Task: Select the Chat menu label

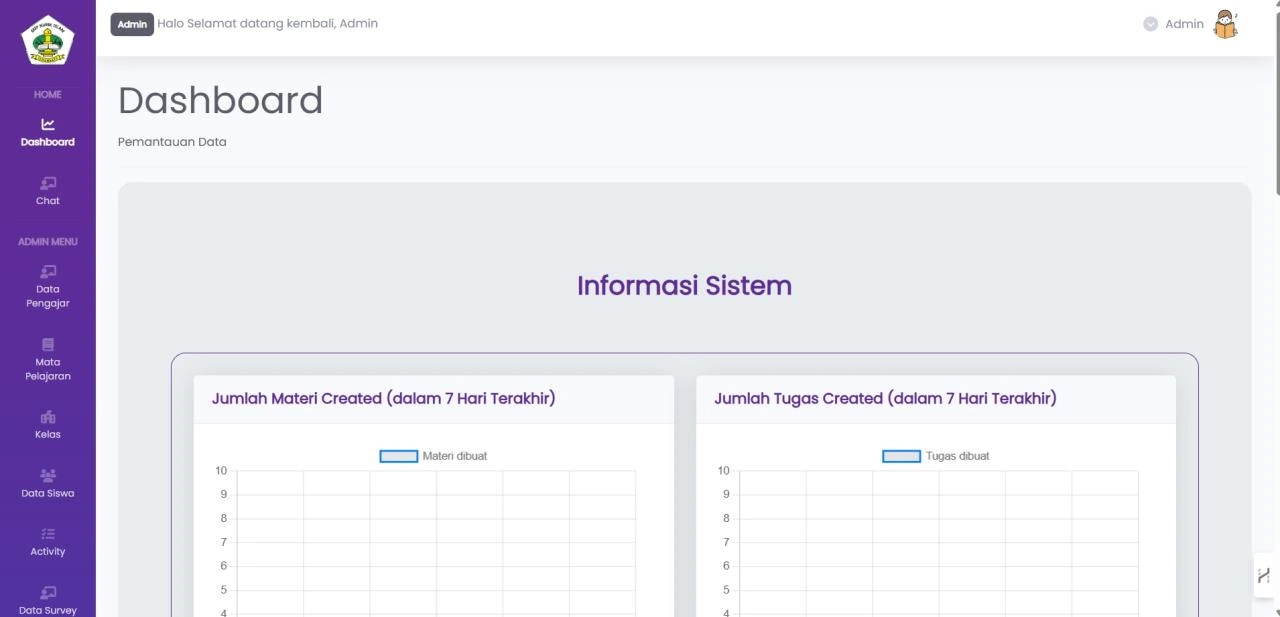Action: [x=48, y=201]
